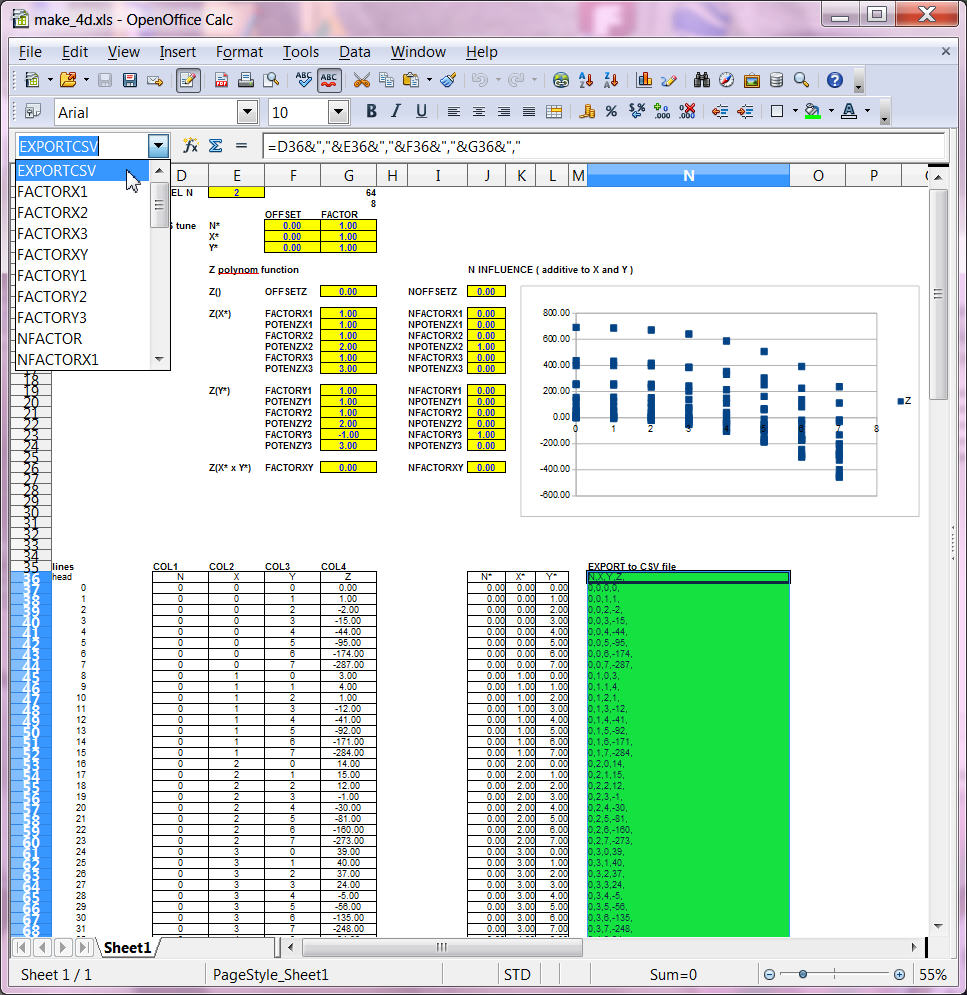
Task: Click the Function Wizard icon
Action: [190, 146]
